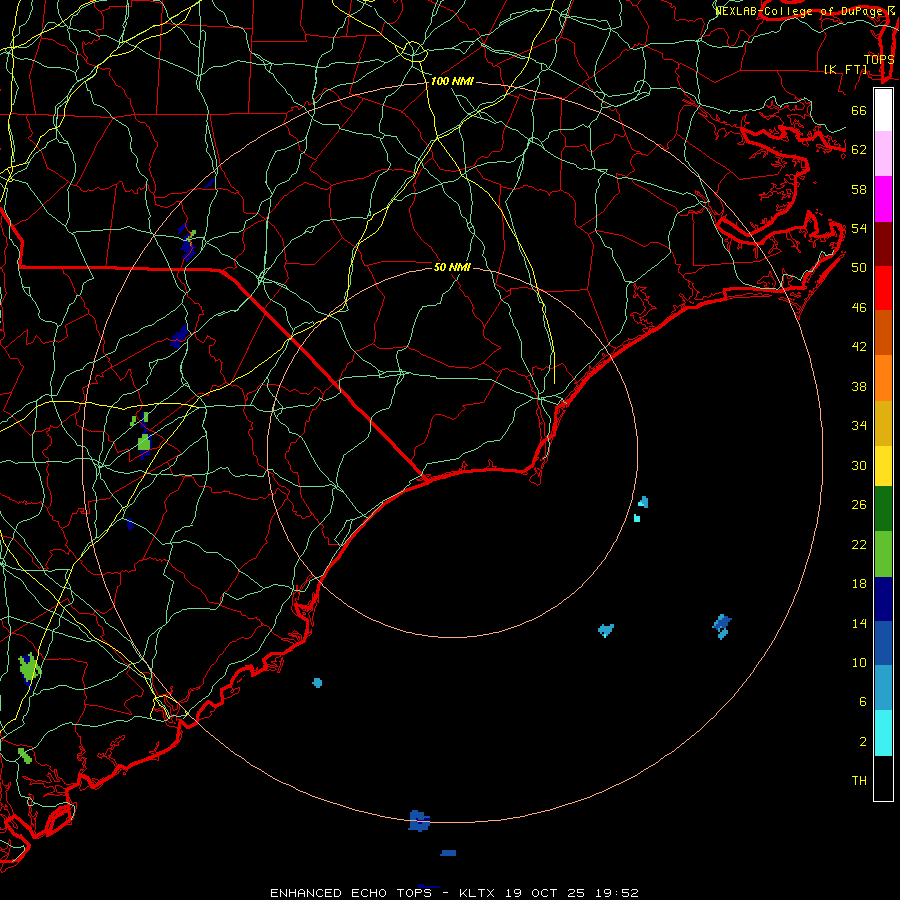Click the small light blue offshore echo southwest of the 50 NMI ring

[317, 682]
